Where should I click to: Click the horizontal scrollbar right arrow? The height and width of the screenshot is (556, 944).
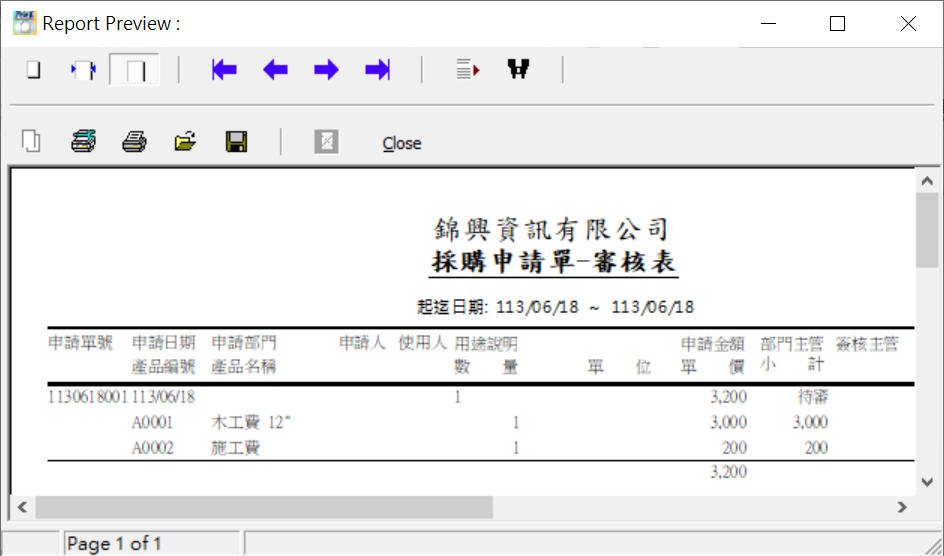902,507
